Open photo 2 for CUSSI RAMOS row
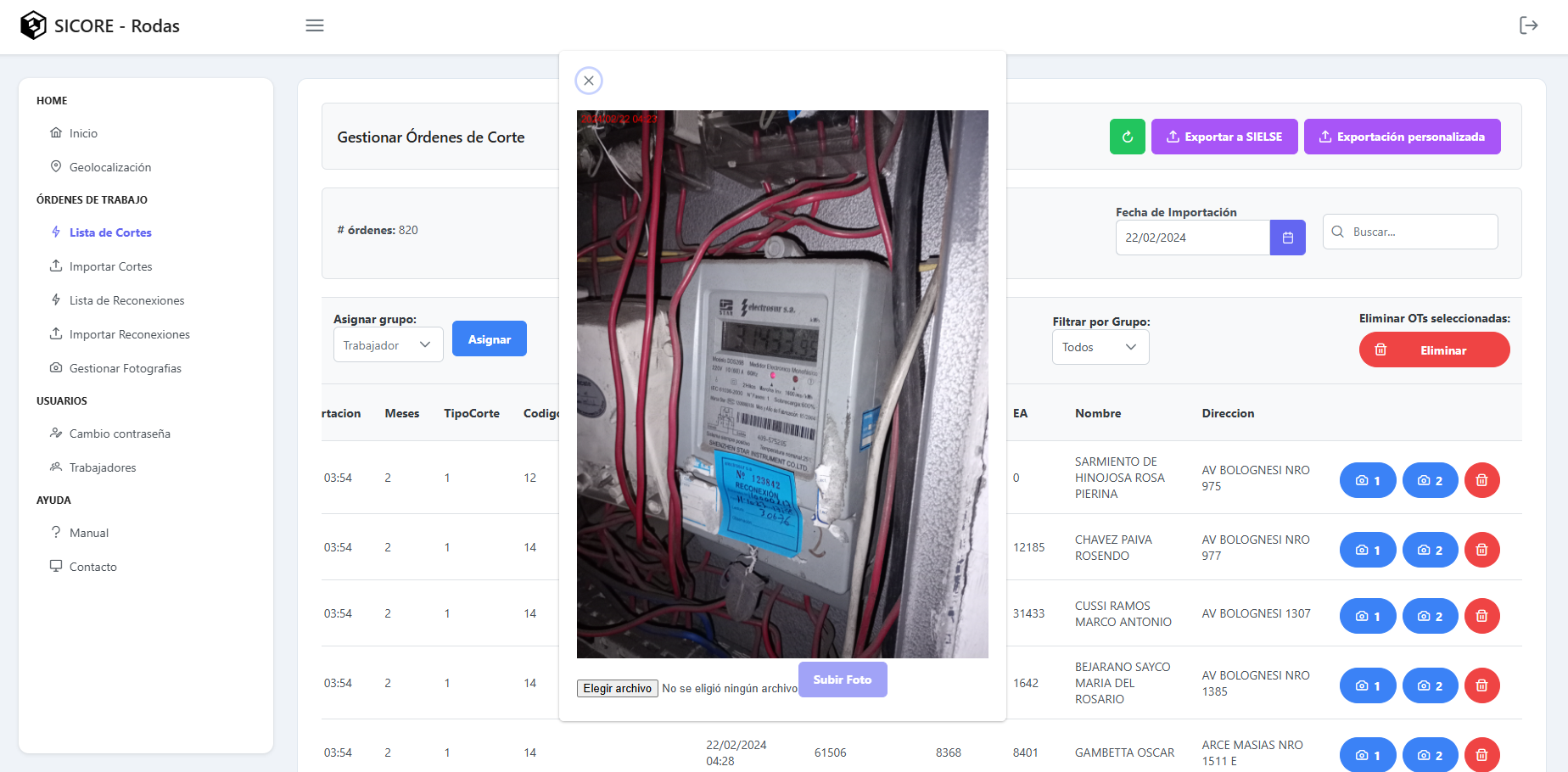 pyautogui.click(x=1430, y=616)
